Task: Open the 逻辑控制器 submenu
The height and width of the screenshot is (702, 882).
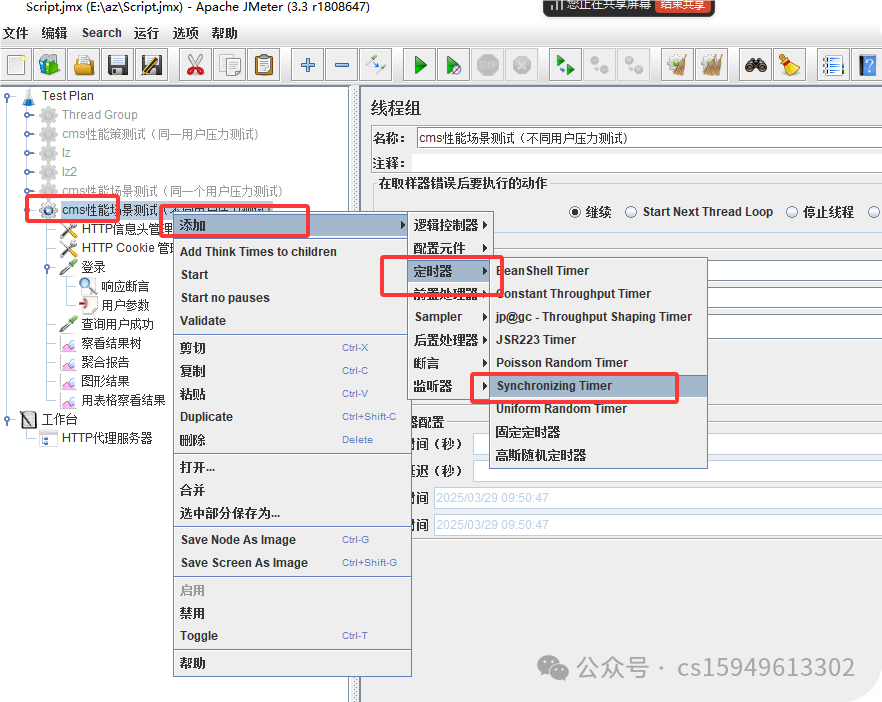Action: point(450,225)
